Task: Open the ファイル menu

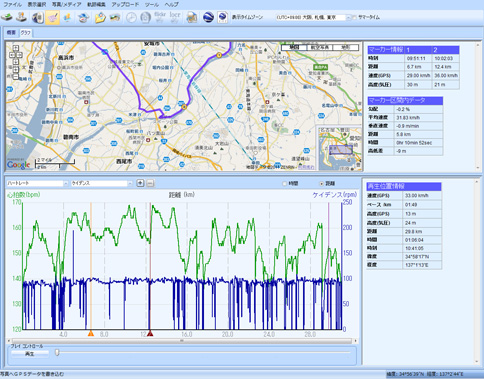Action: click(x=12, y=4)
